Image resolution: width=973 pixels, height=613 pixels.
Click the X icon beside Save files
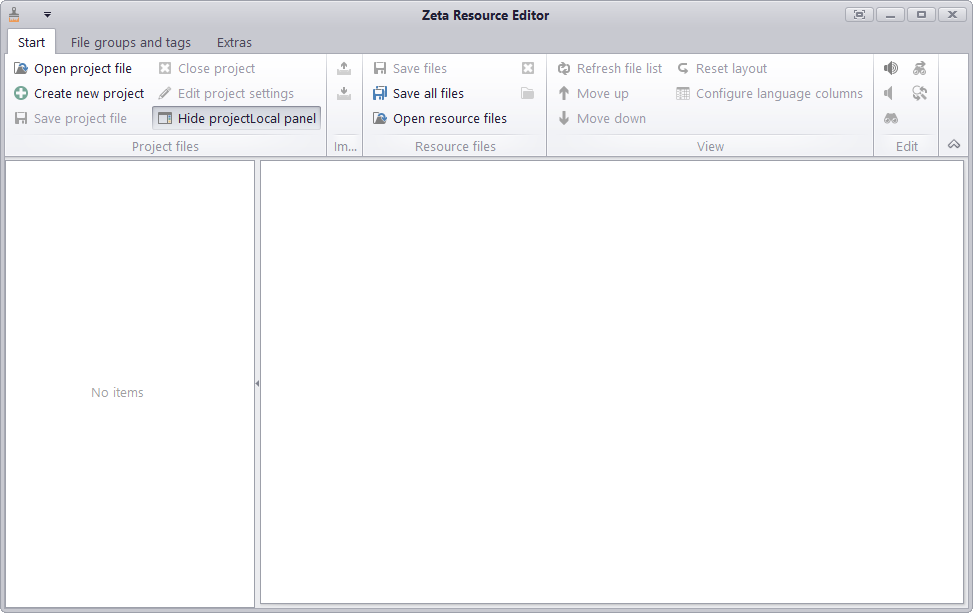click(527, 68)
